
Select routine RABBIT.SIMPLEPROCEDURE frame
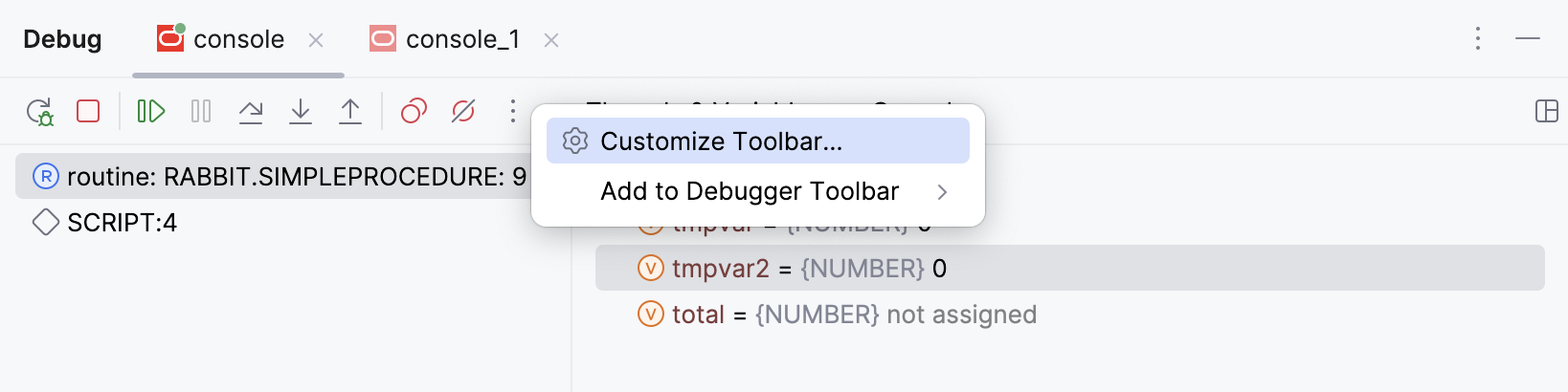coord(278,177)
